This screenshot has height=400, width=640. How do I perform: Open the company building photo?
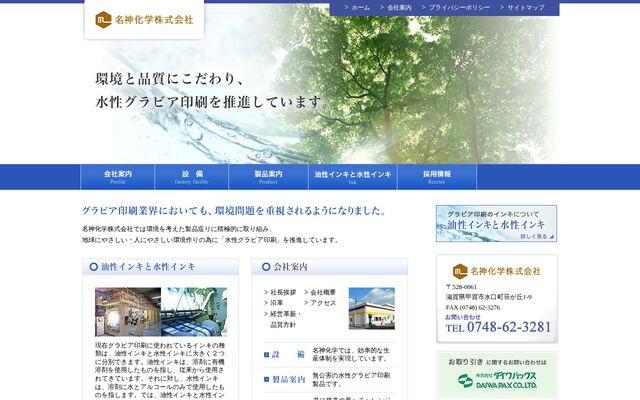371,308
